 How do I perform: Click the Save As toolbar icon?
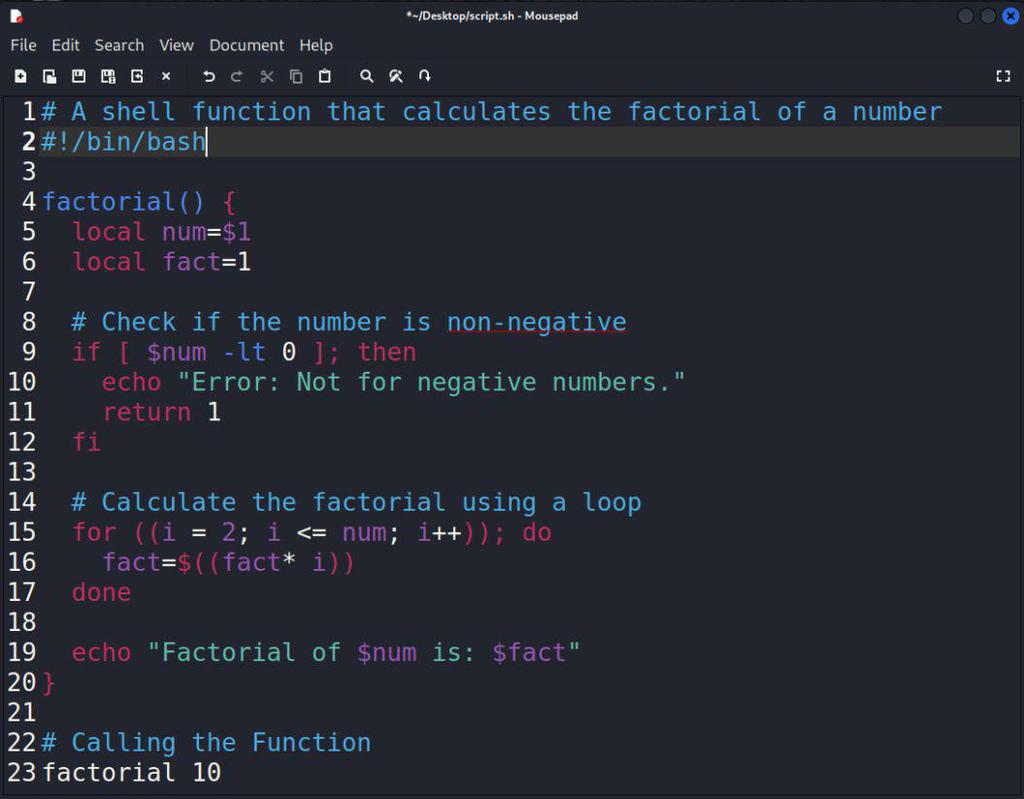108,76
